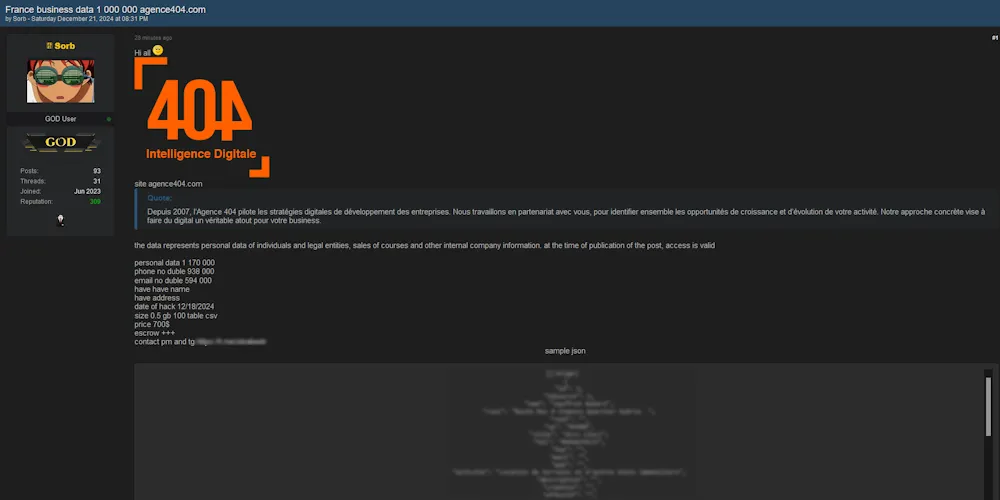Click the code box vertical scrollbar thumb
The width and height of the screenshot is (1000, 500).
click(x=989, y=405)
